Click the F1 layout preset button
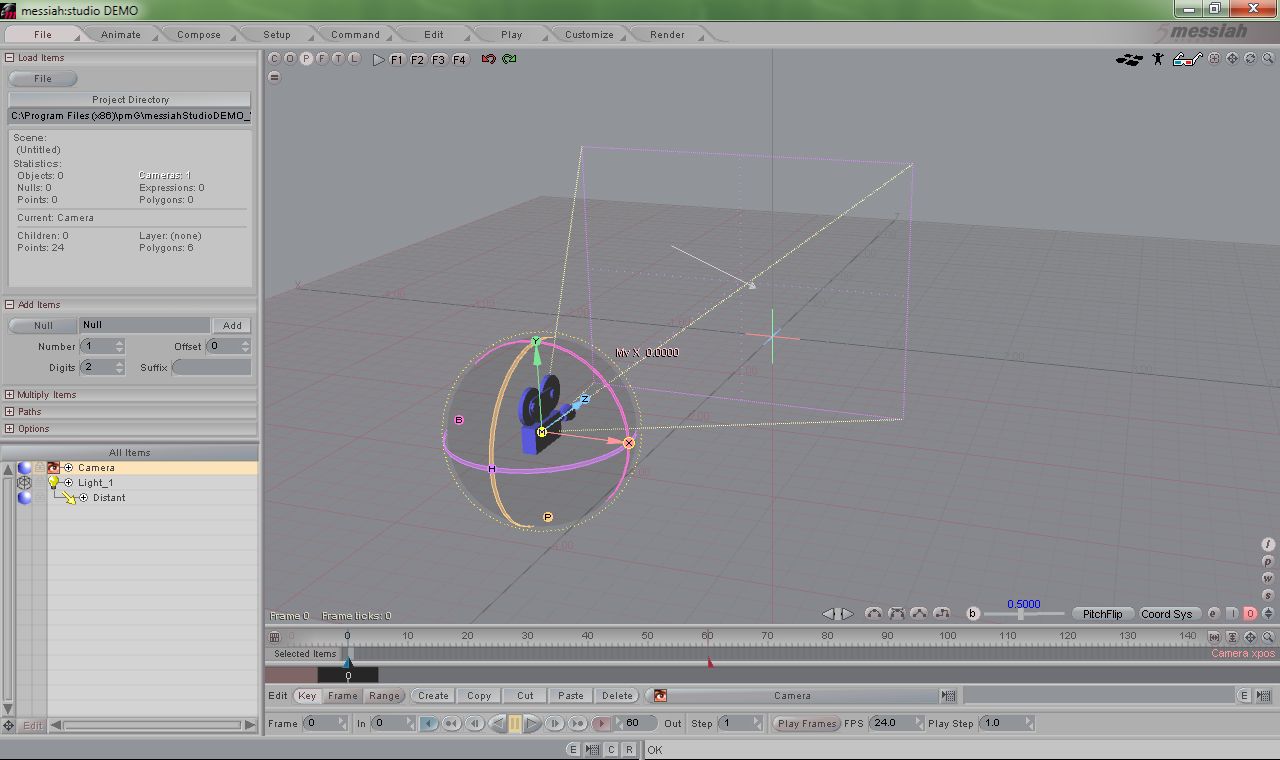The height and width of the screenshot is (760, 1280). (397, 60)
